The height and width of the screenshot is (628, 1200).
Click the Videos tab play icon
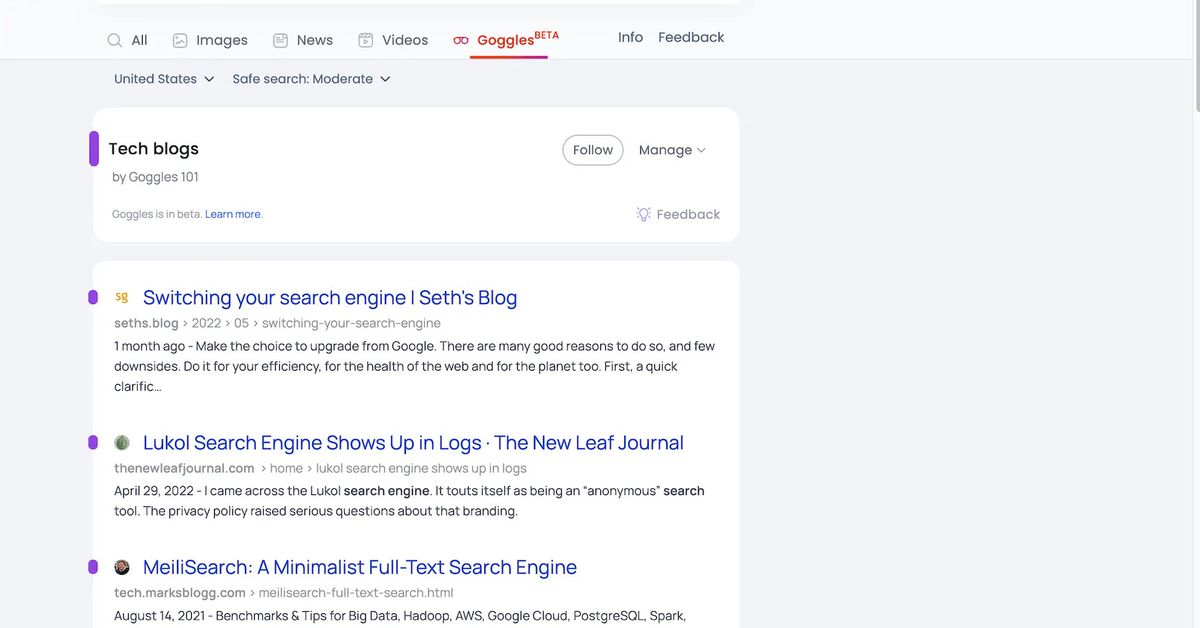point(366,41)
